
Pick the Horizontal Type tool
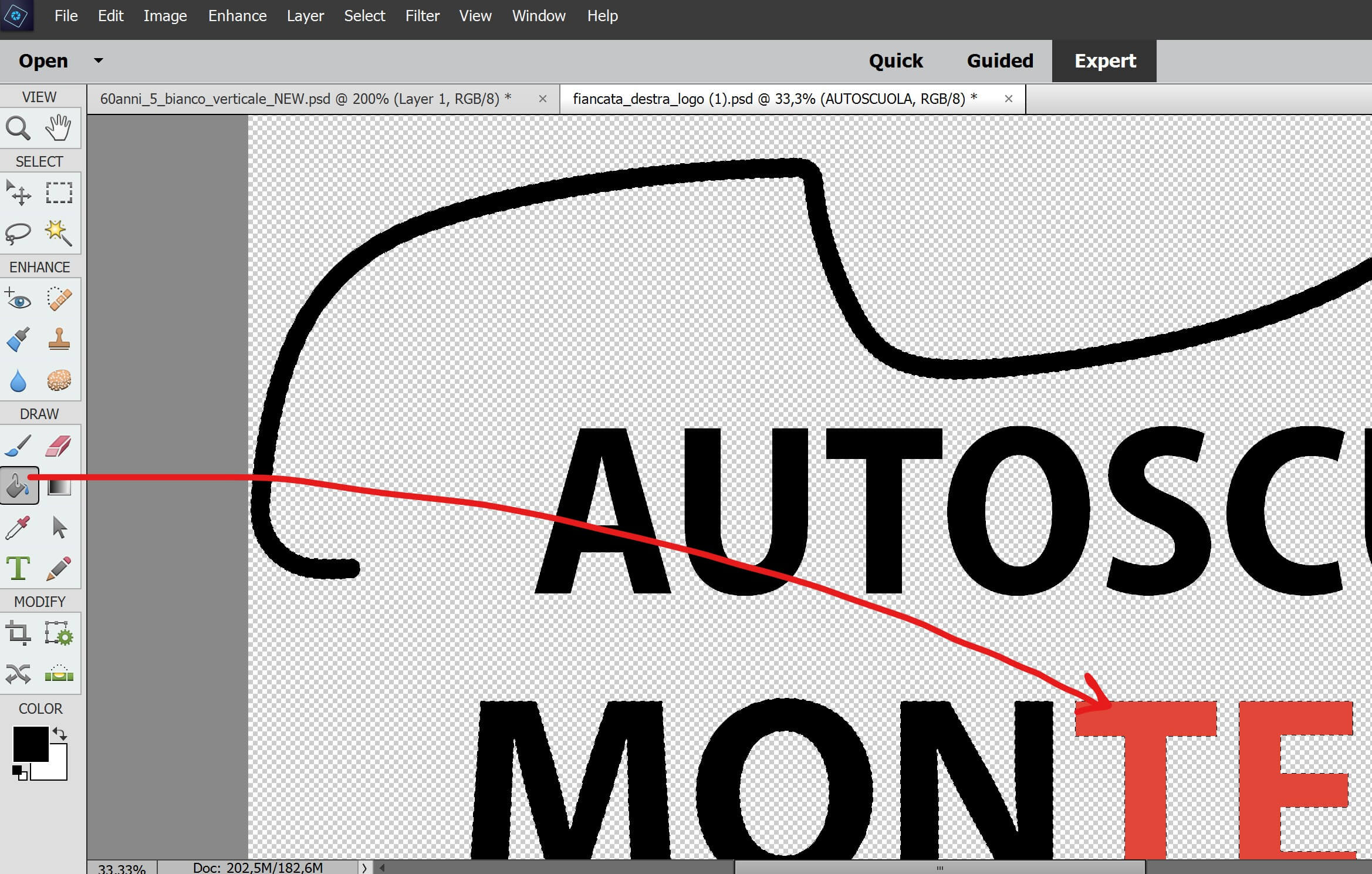point(18,568)
